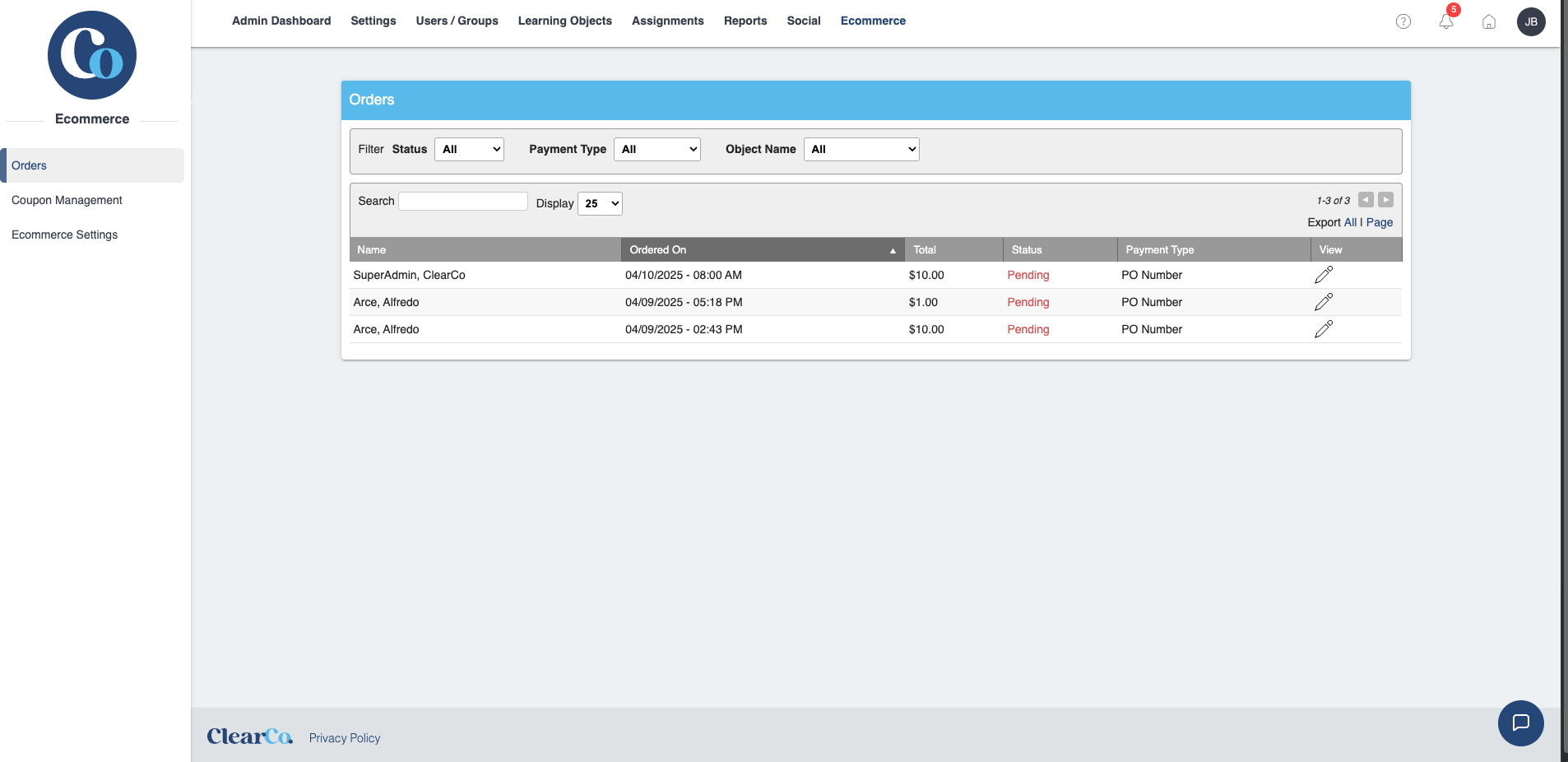1568x762 pixels.
Task: Open Ecommerce Settings in the sidebar
Action: (64, 235)
